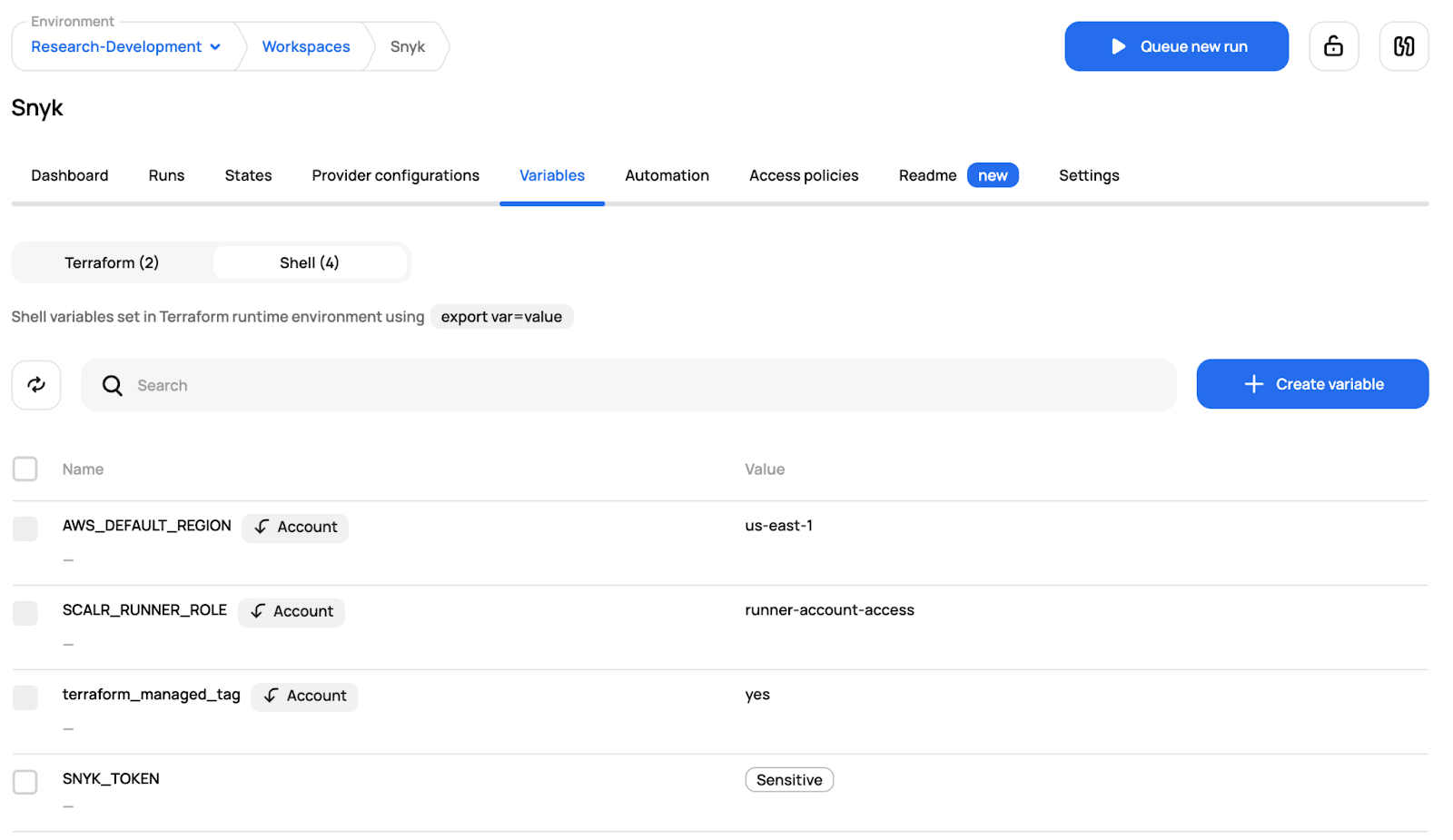Click the us-east-1 value

779,526
